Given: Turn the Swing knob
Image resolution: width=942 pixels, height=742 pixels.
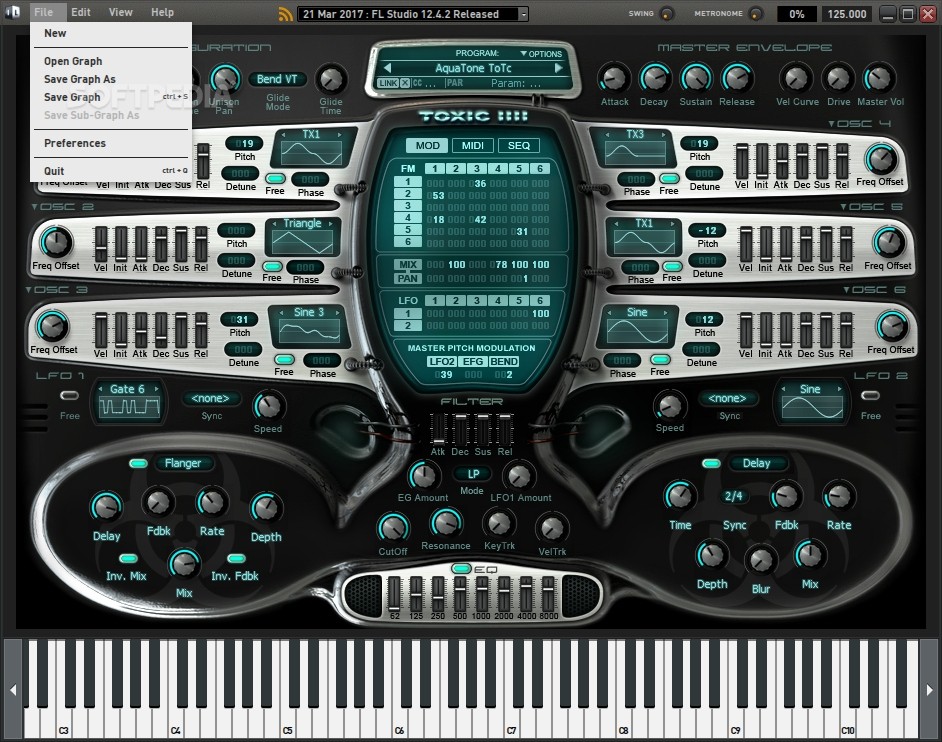Looking at the screenshot, I should (x=667, y=13).
